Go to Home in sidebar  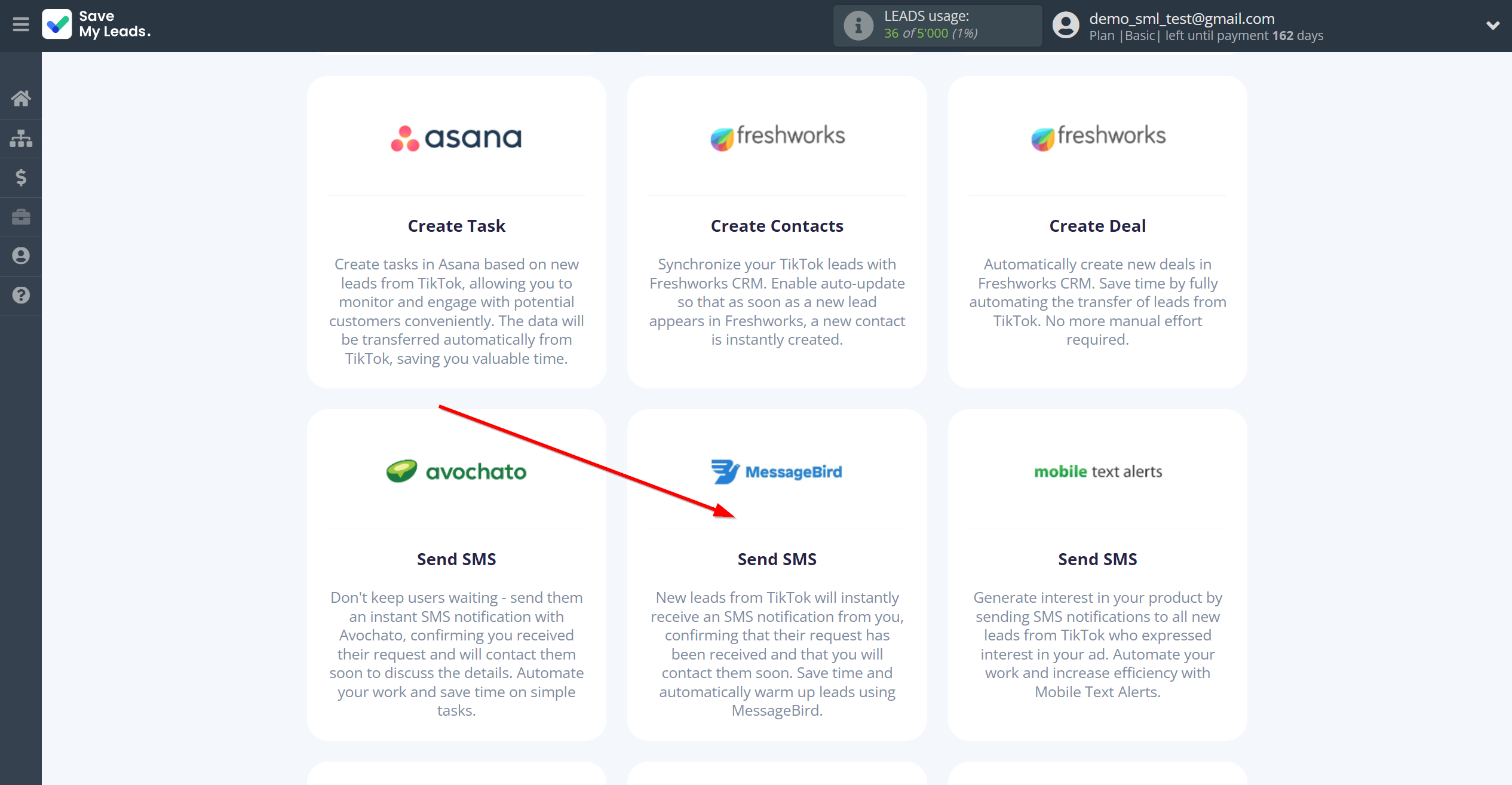pos(21,99)
